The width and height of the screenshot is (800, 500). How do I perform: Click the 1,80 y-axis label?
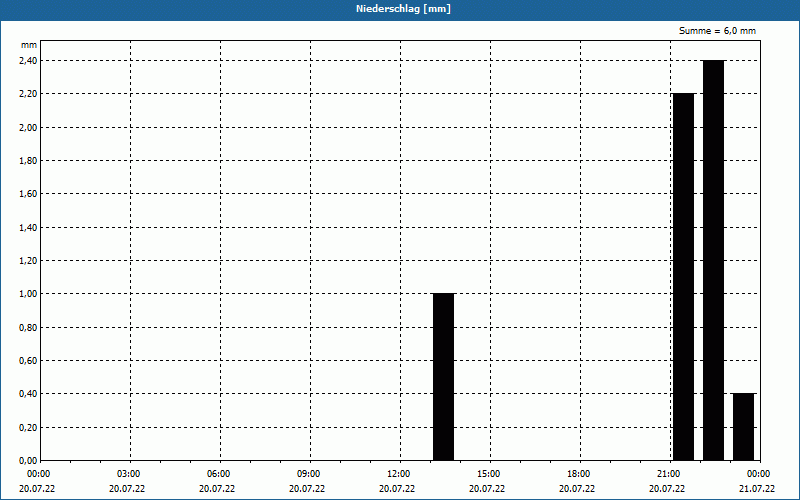28,161
